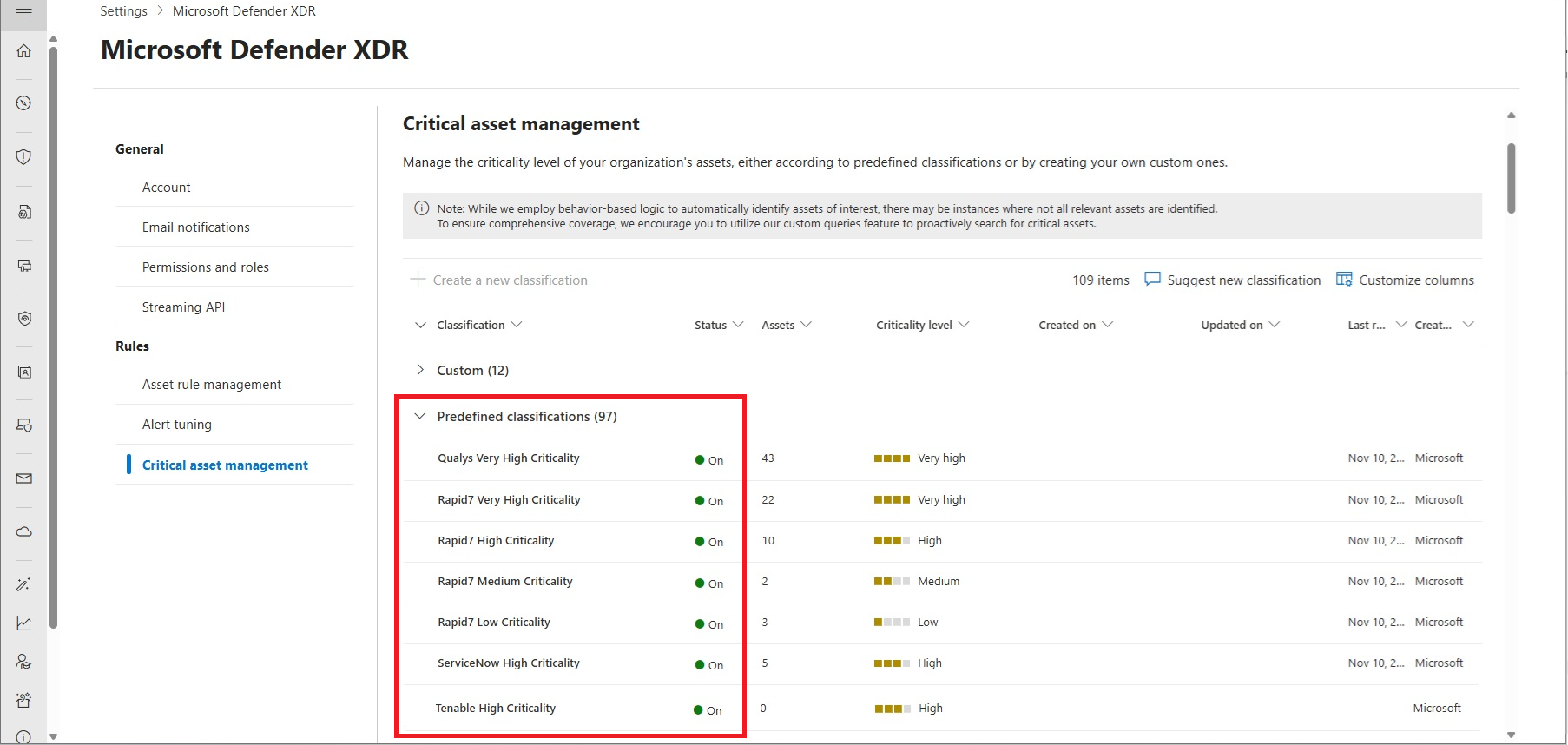Click the envelope email icon in sidebar
Image resolution: width=1568 pixels, height=745 pixels.
pos(24,478)
